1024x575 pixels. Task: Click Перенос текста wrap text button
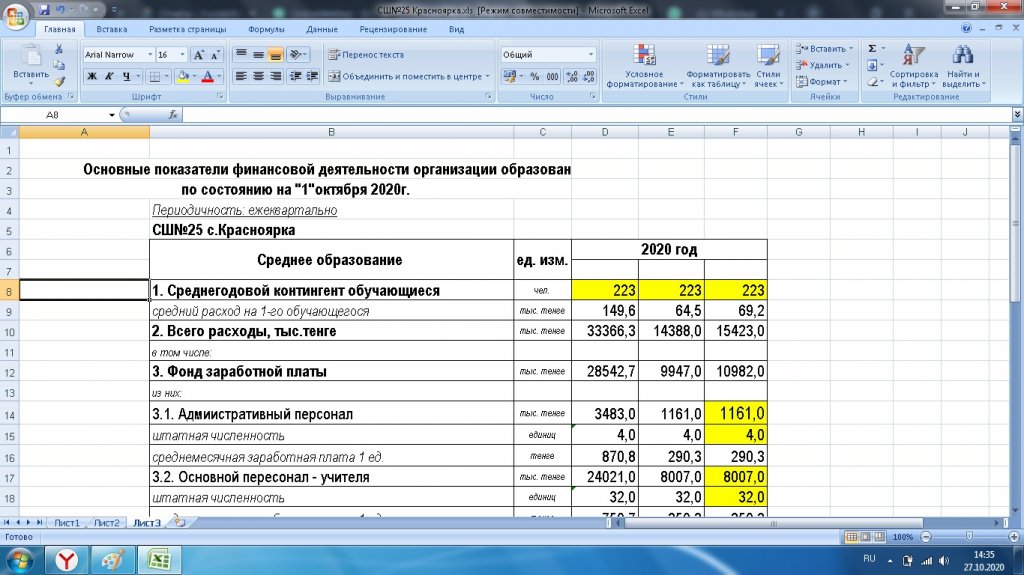tap(366, 55)
